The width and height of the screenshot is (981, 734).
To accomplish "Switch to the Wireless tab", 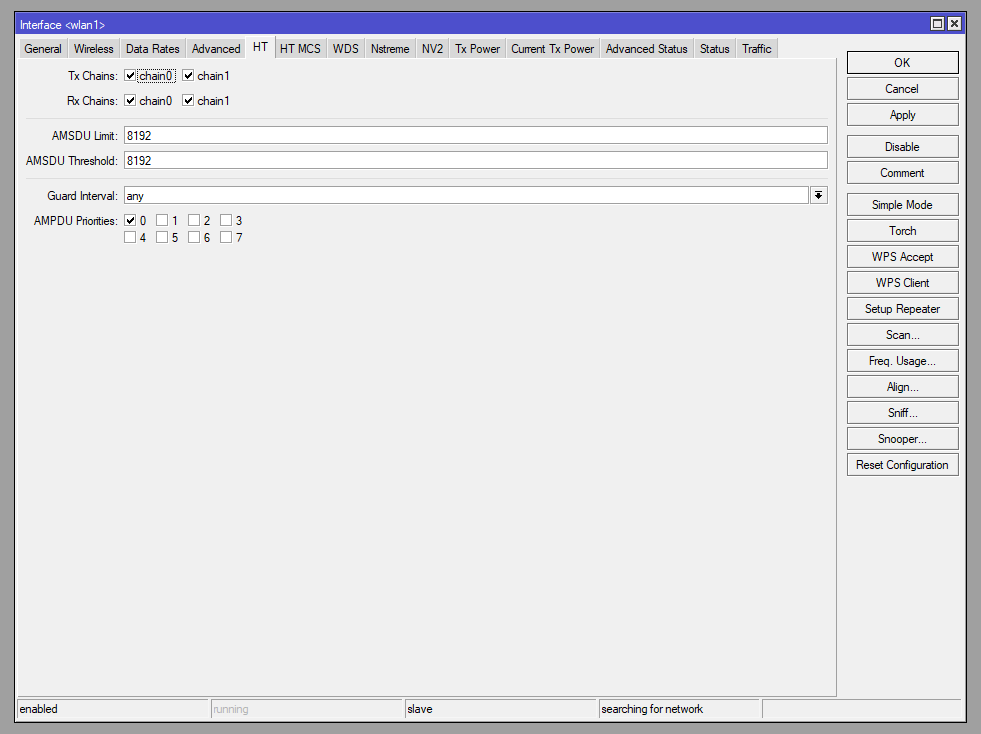I will [93, 49].
